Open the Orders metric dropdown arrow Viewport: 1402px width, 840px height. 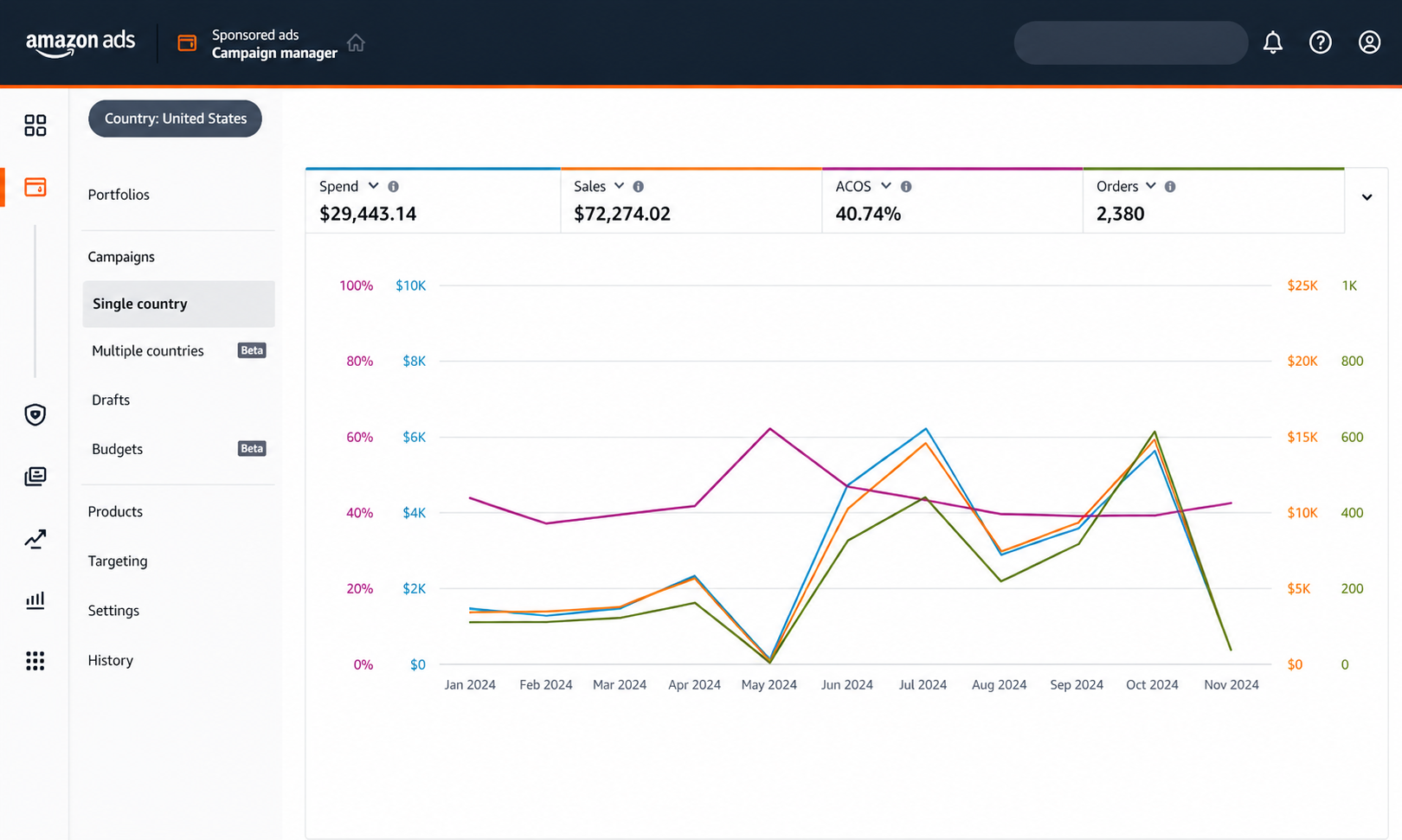click(x=1150, y=186)
